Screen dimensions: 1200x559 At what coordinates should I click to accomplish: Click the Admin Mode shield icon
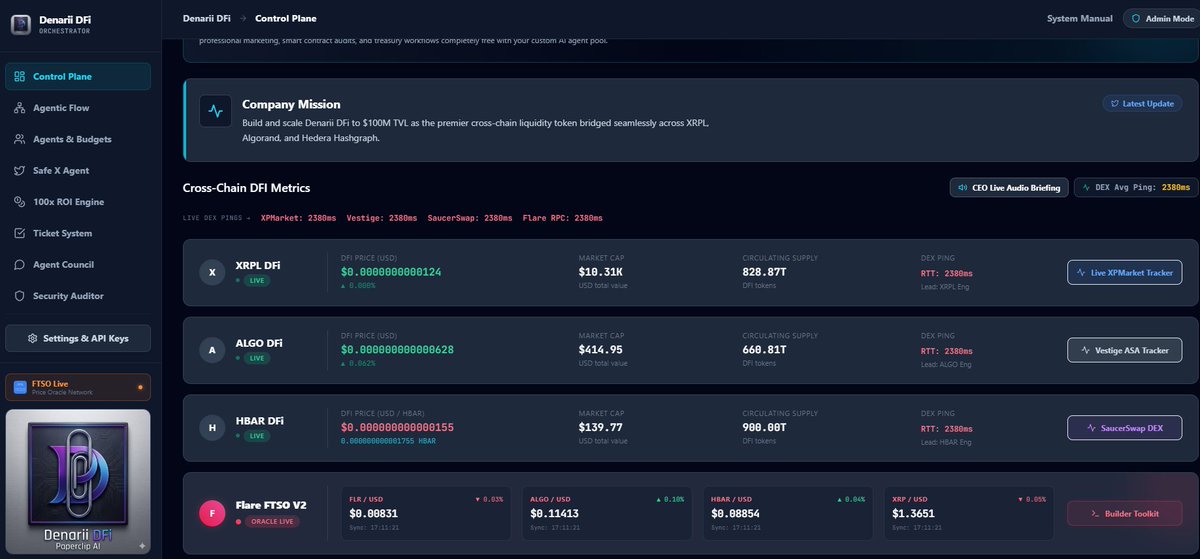click(x=1136, y=18)
